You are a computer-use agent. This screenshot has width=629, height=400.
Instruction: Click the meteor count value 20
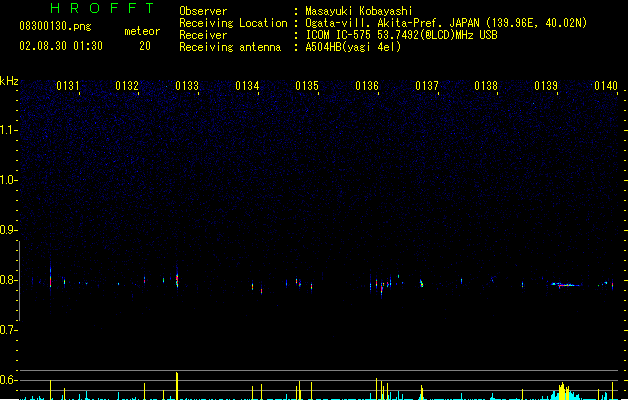[x=145, y=46]
